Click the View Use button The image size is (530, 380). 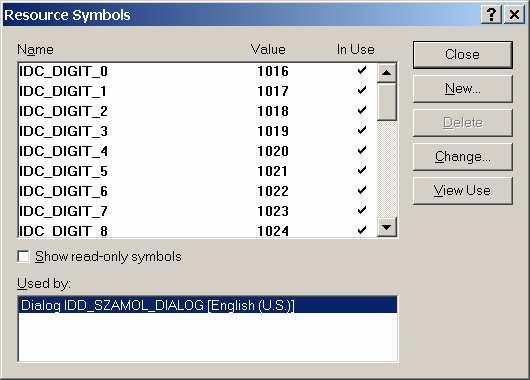click(462, 190)
